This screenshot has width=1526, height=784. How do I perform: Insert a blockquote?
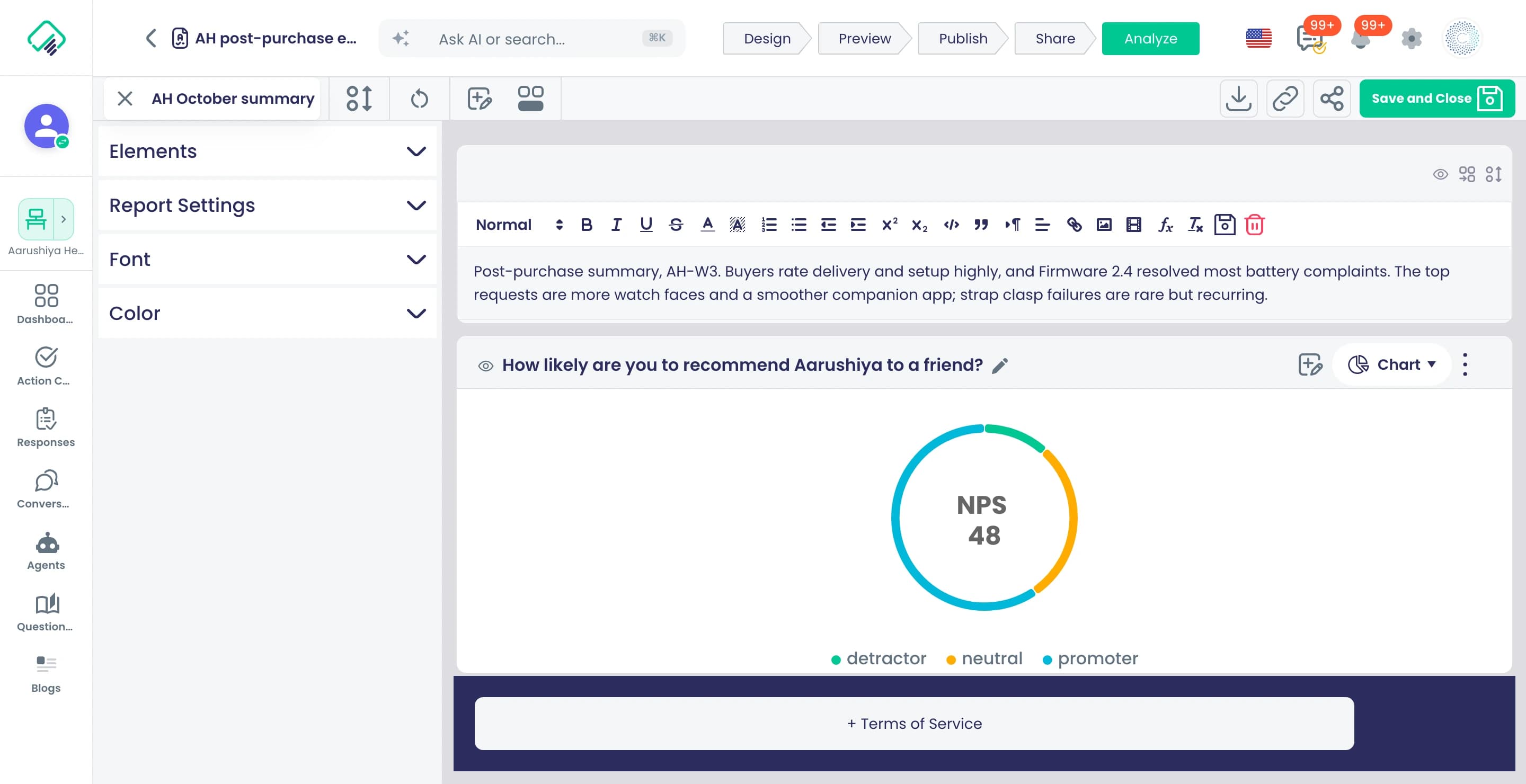click(981, 225)
